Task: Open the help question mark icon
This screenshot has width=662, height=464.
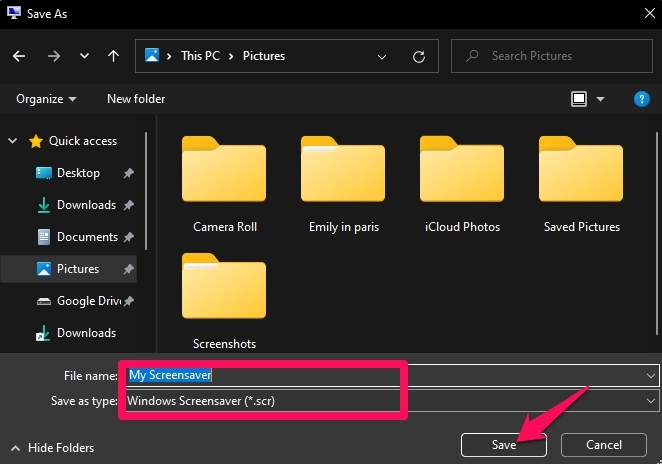Action: click(642, 99)
